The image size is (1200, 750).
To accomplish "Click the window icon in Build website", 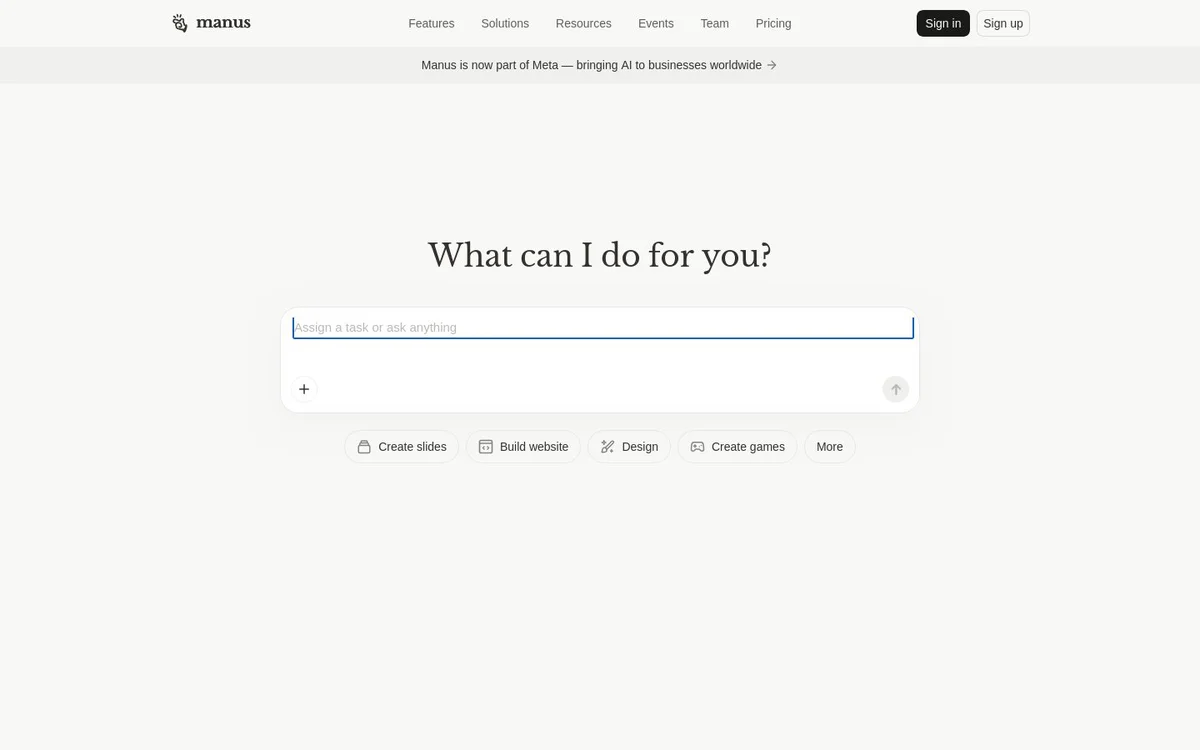I will click(486, 447).
